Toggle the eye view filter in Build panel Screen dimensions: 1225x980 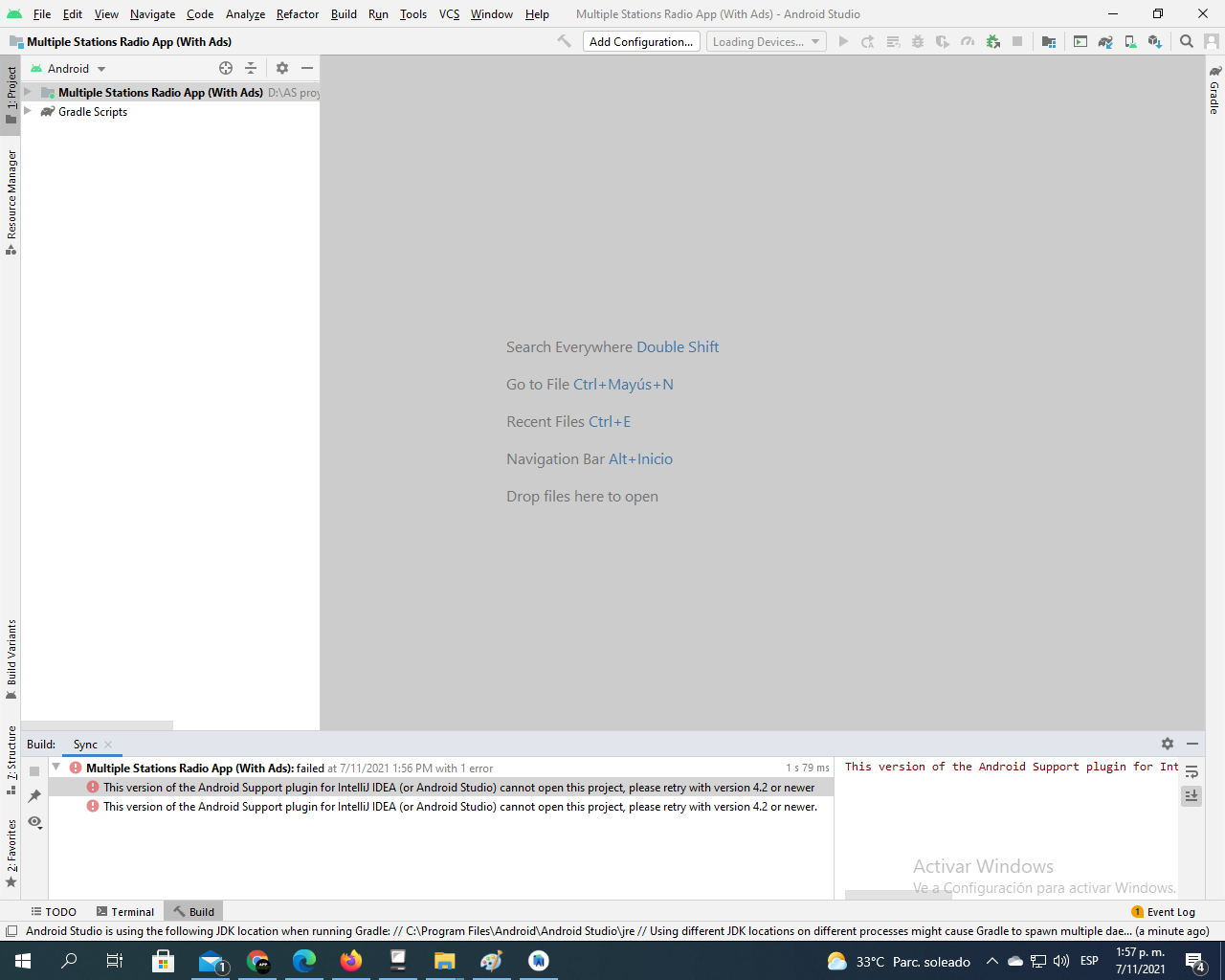(x=34, y=822)
